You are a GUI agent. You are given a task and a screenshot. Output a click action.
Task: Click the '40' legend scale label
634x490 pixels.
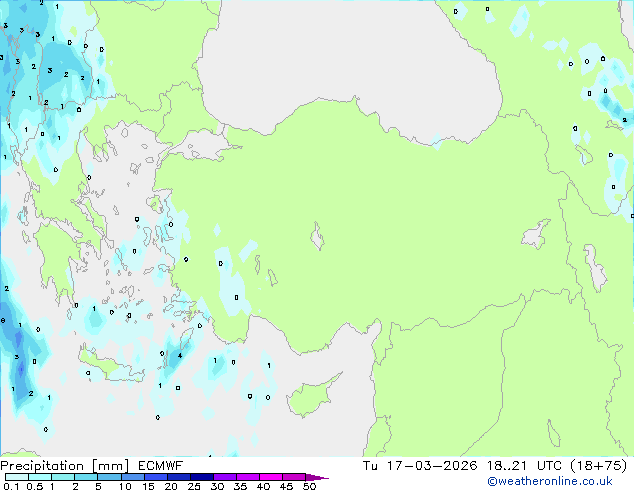point(263,486)
